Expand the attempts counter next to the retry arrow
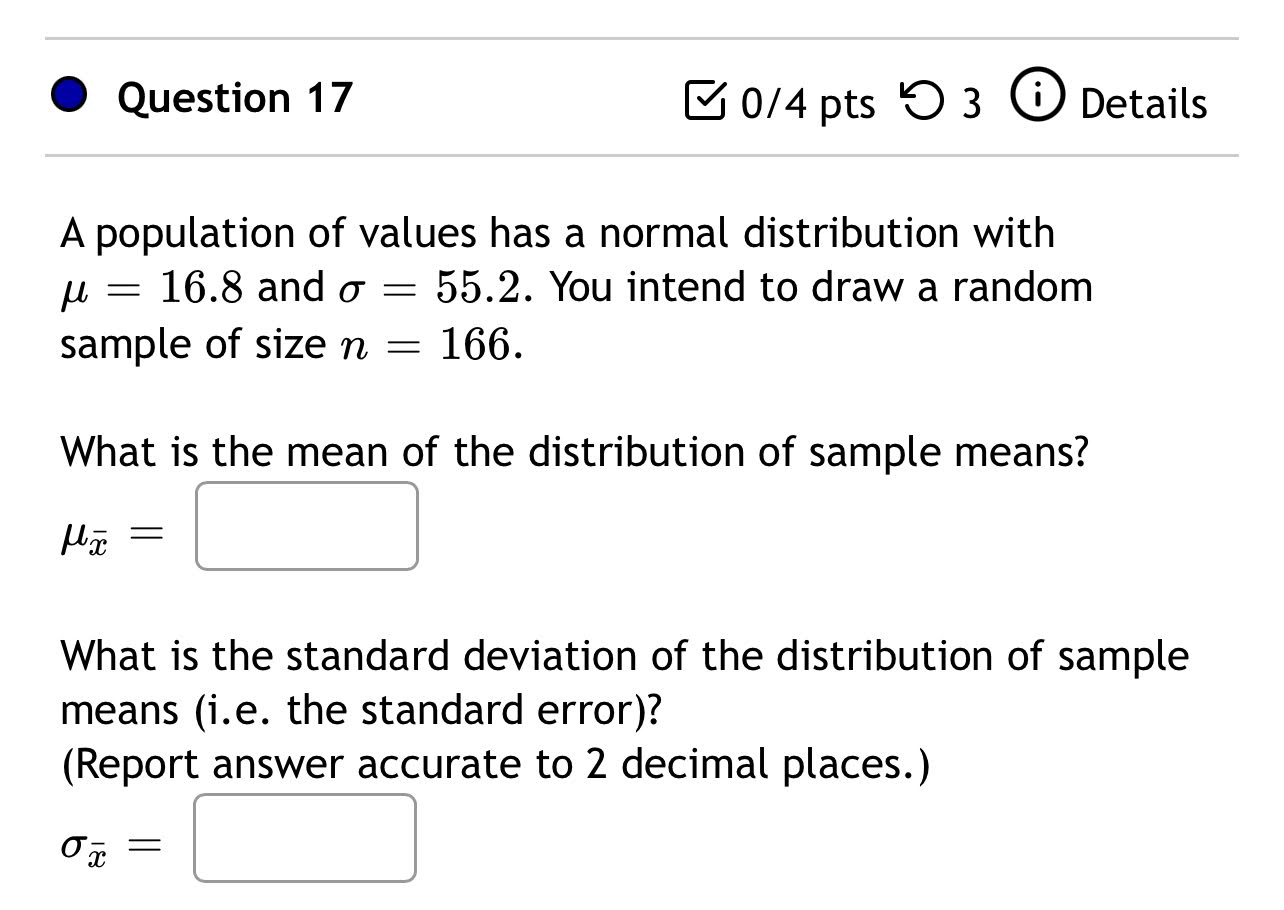The width and height of the screenshot is (1284, 910). click(x=972, y=103)
